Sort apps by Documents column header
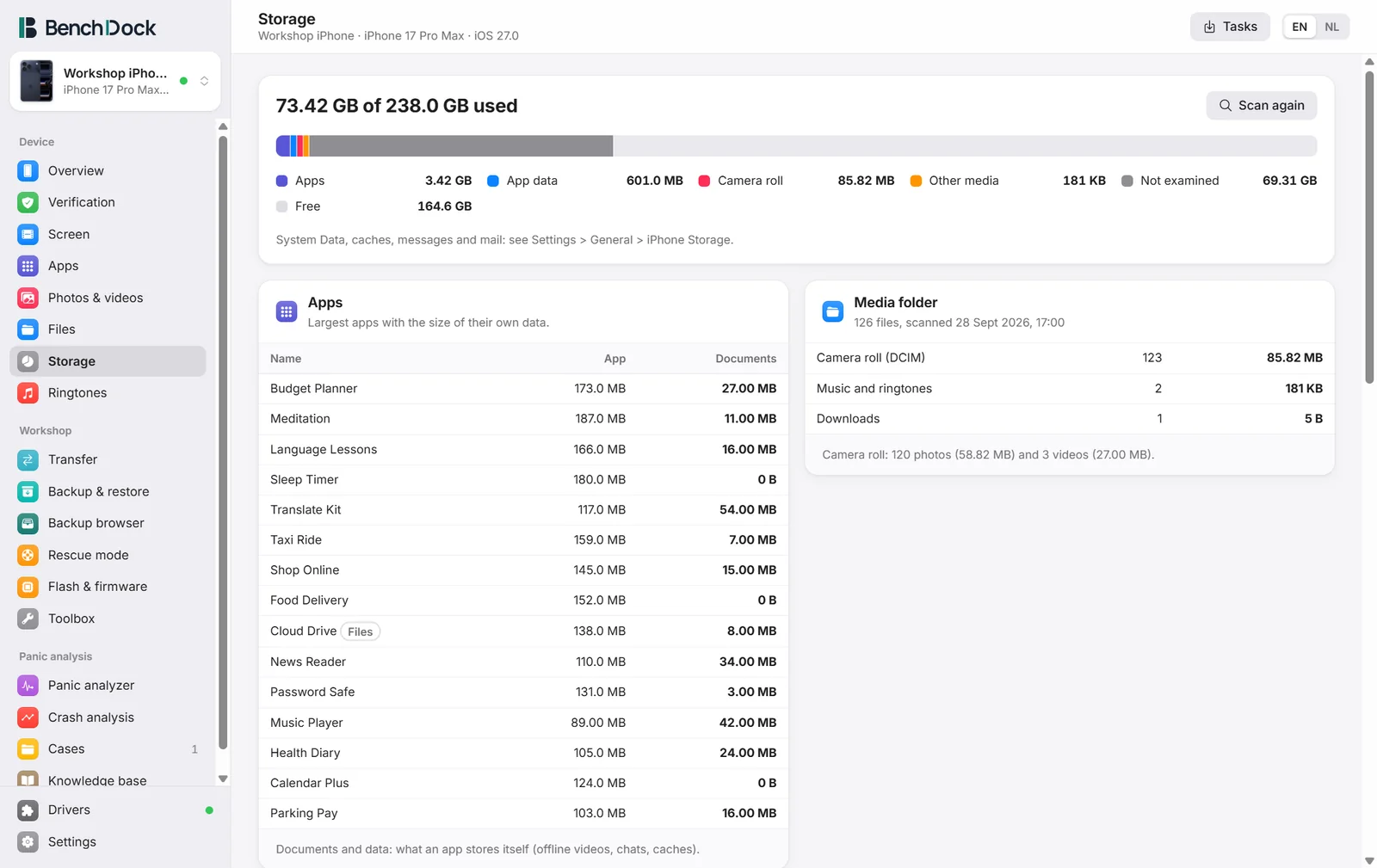Screen dimensions: 1377x868 [745, 359]
